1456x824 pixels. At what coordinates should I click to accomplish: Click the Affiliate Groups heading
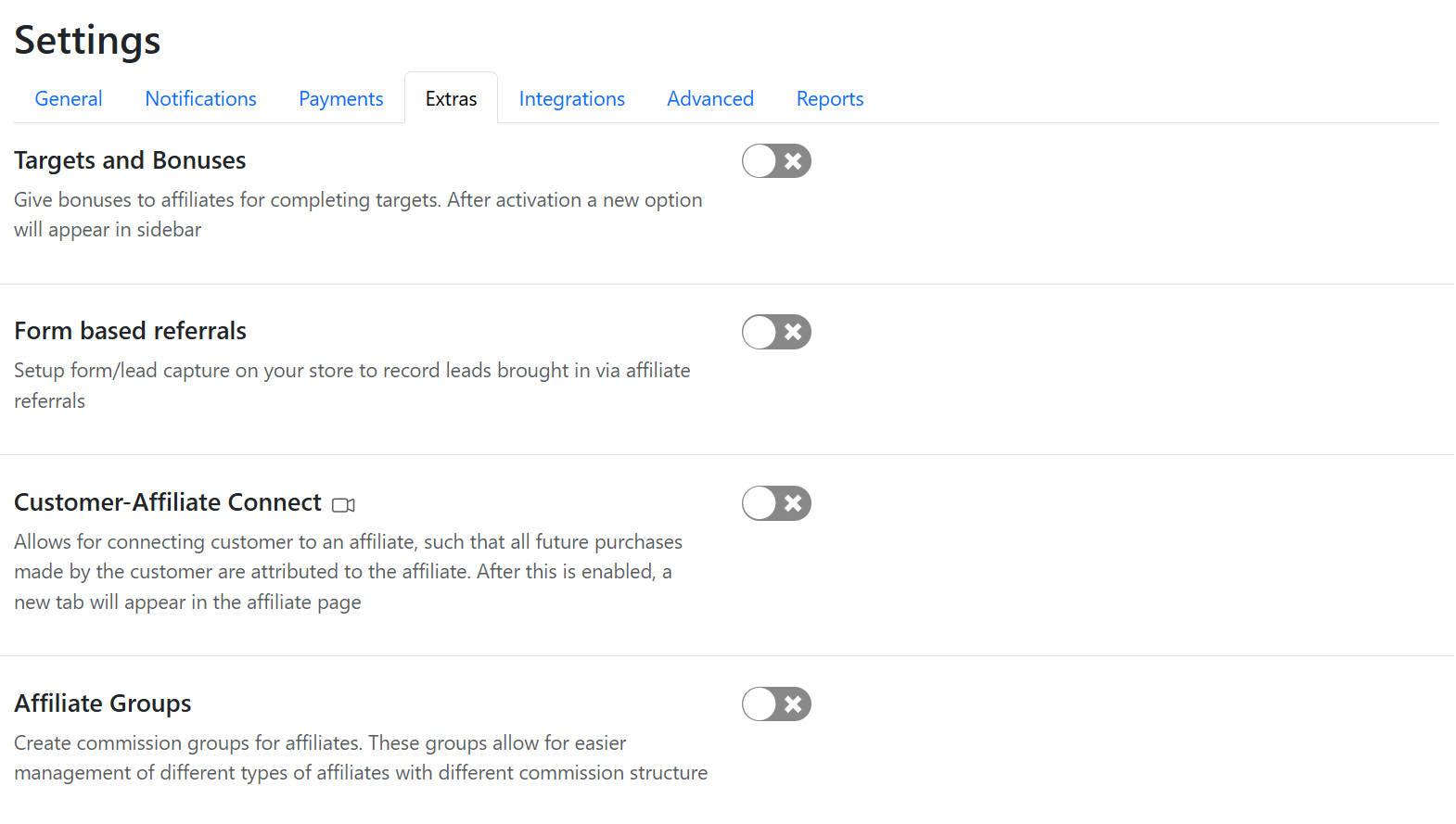[102, 704]
